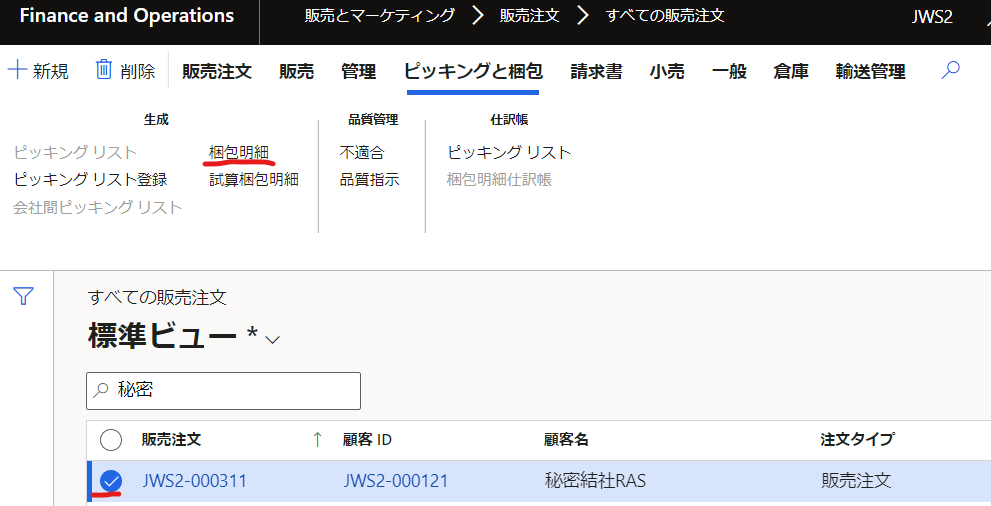Image resolution: width=991 pixels, height=506 pixels.
Task: Click the 販売注文 column header
Action: coord(171,440)
